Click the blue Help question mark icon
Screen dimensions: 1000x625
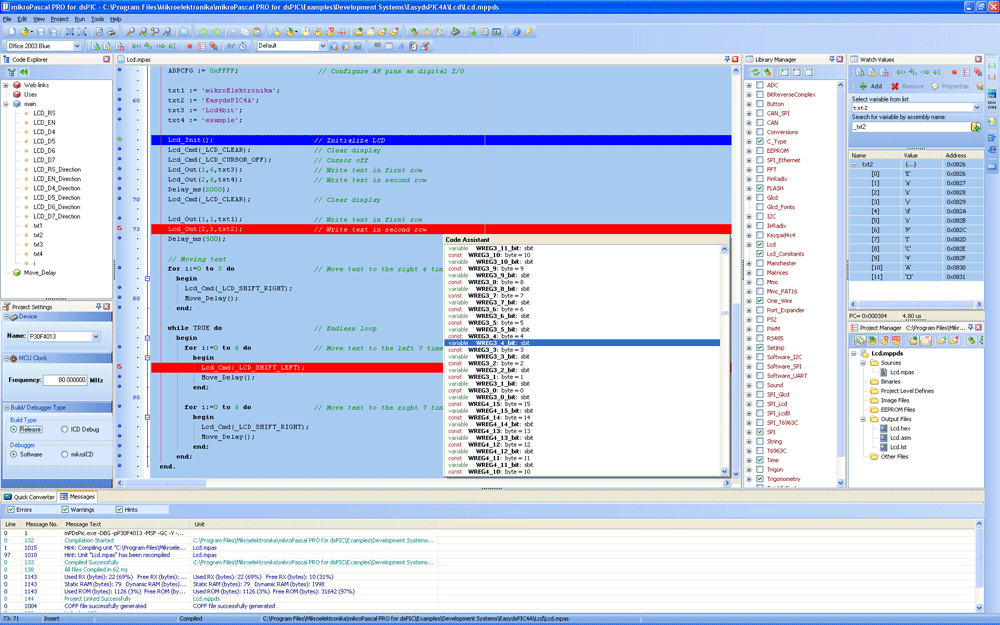click(517, 31)
